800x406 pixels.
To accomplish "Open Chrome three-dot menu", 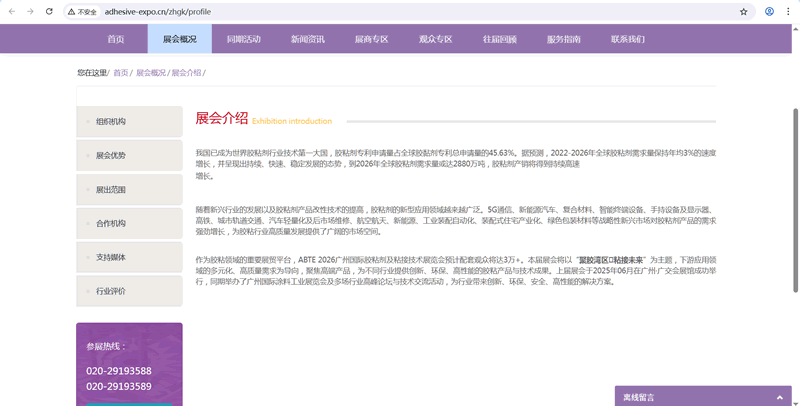I will (x=788, y=12).
